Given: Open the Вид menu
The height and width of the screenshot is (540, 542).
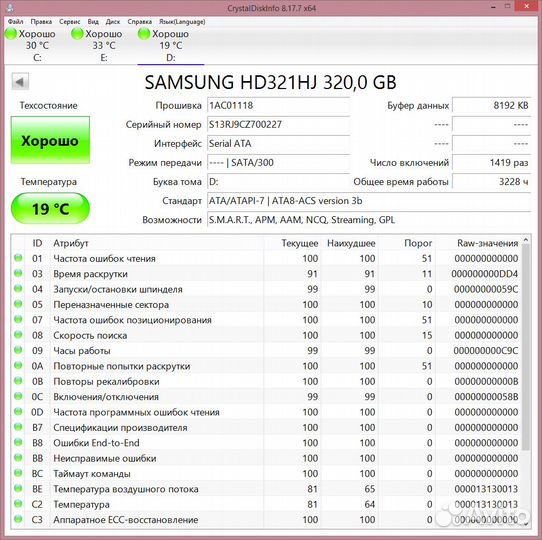Looking at the screenshot, I should 93,21.
